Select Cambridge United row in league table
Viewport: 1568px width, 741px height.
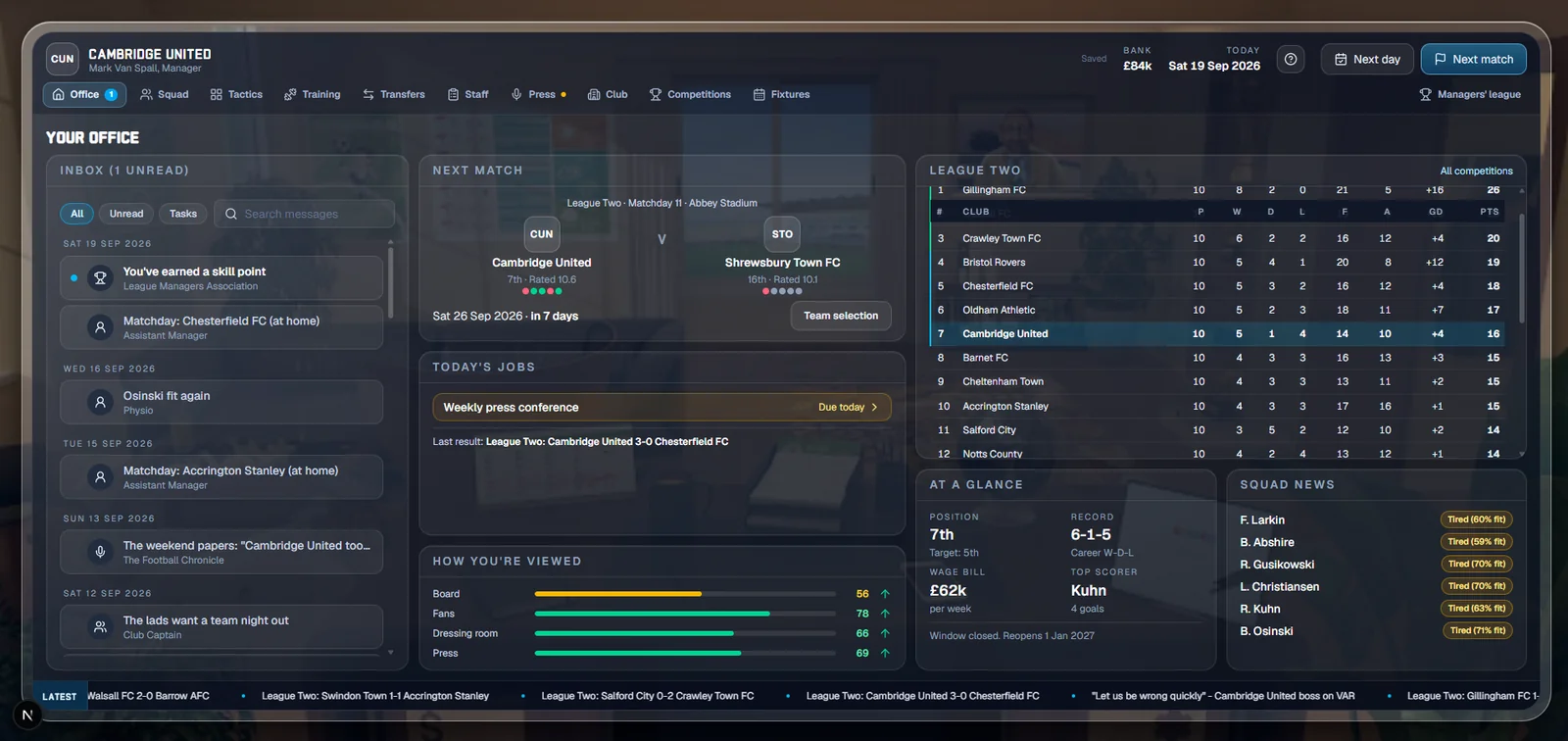click(x=1218, y=333)
